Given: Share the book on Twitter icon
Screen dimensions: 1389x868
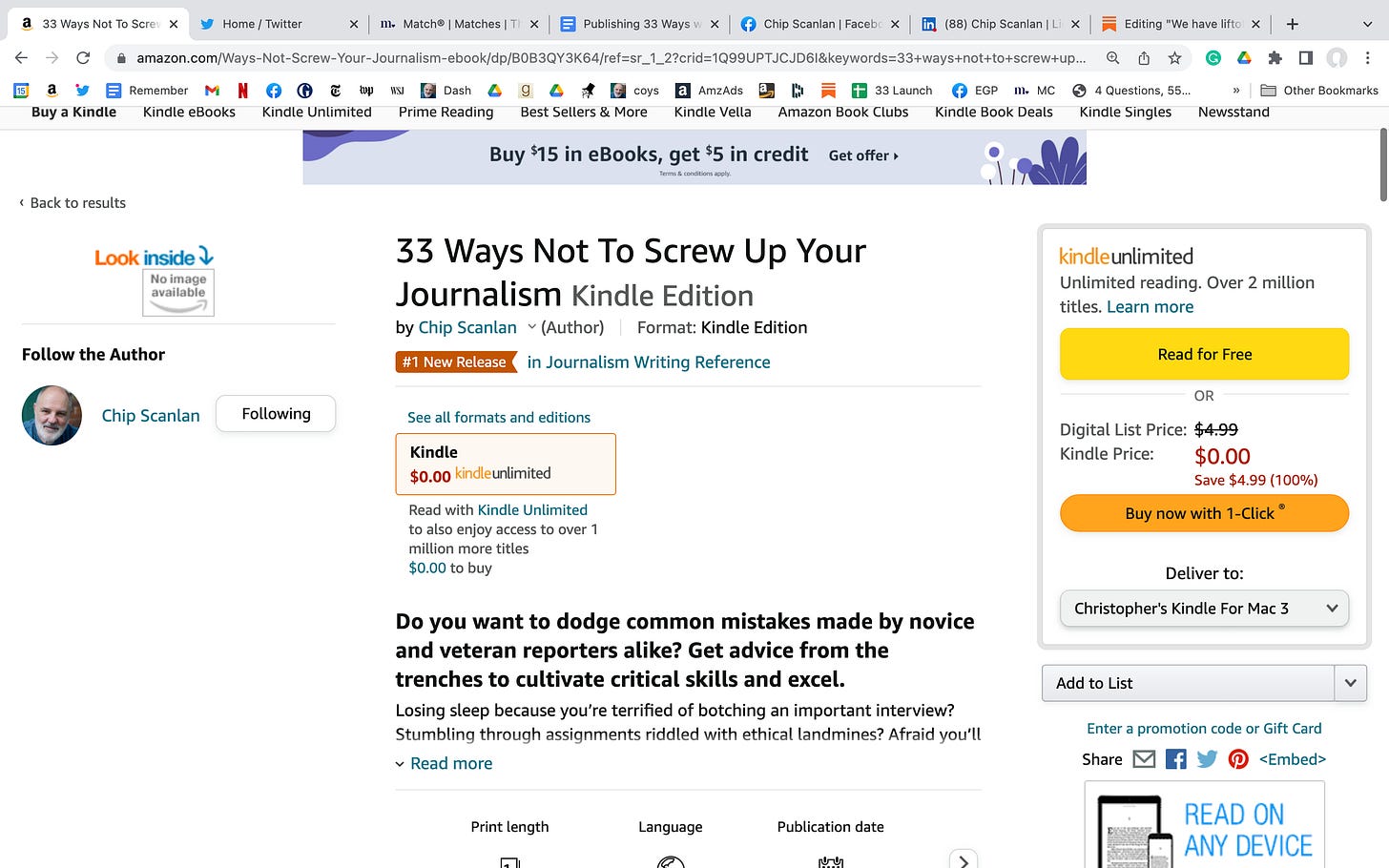Looking at the screenshot, I should tap(1207, 759).
